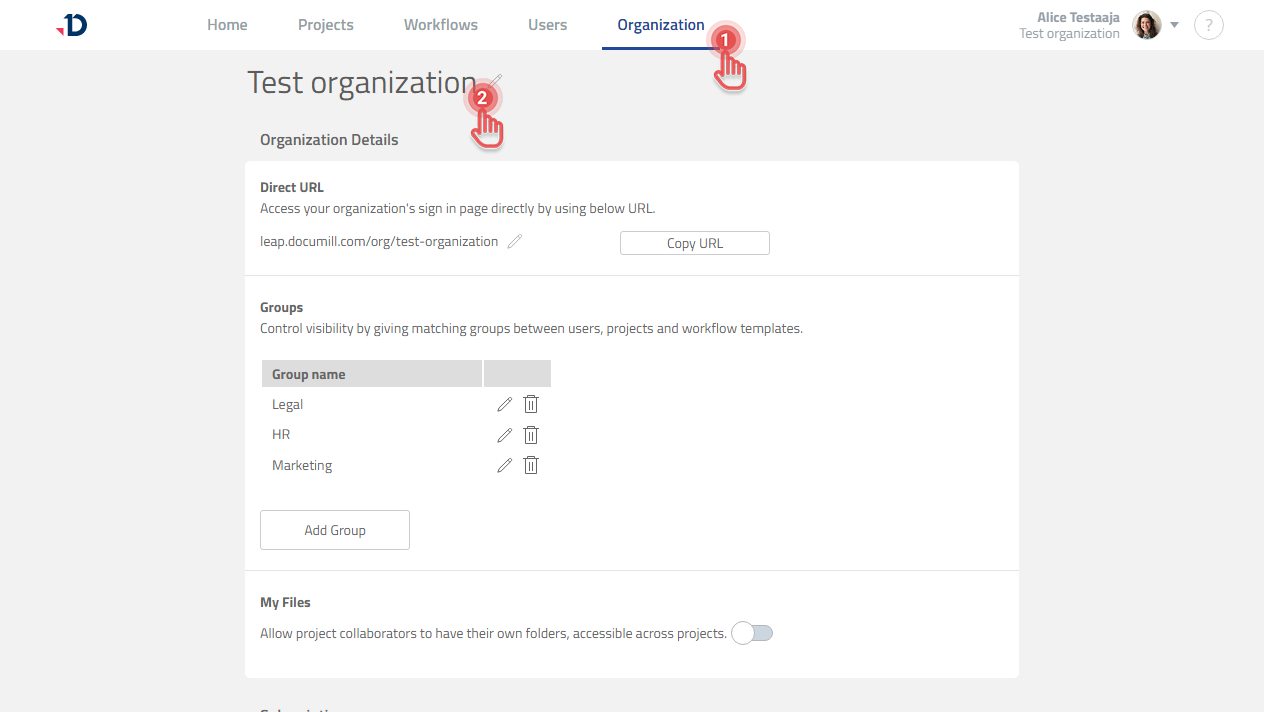This screenshot has height=712, width=1264.
Task: Click the Copy URL button
Action: click(694, 242)
